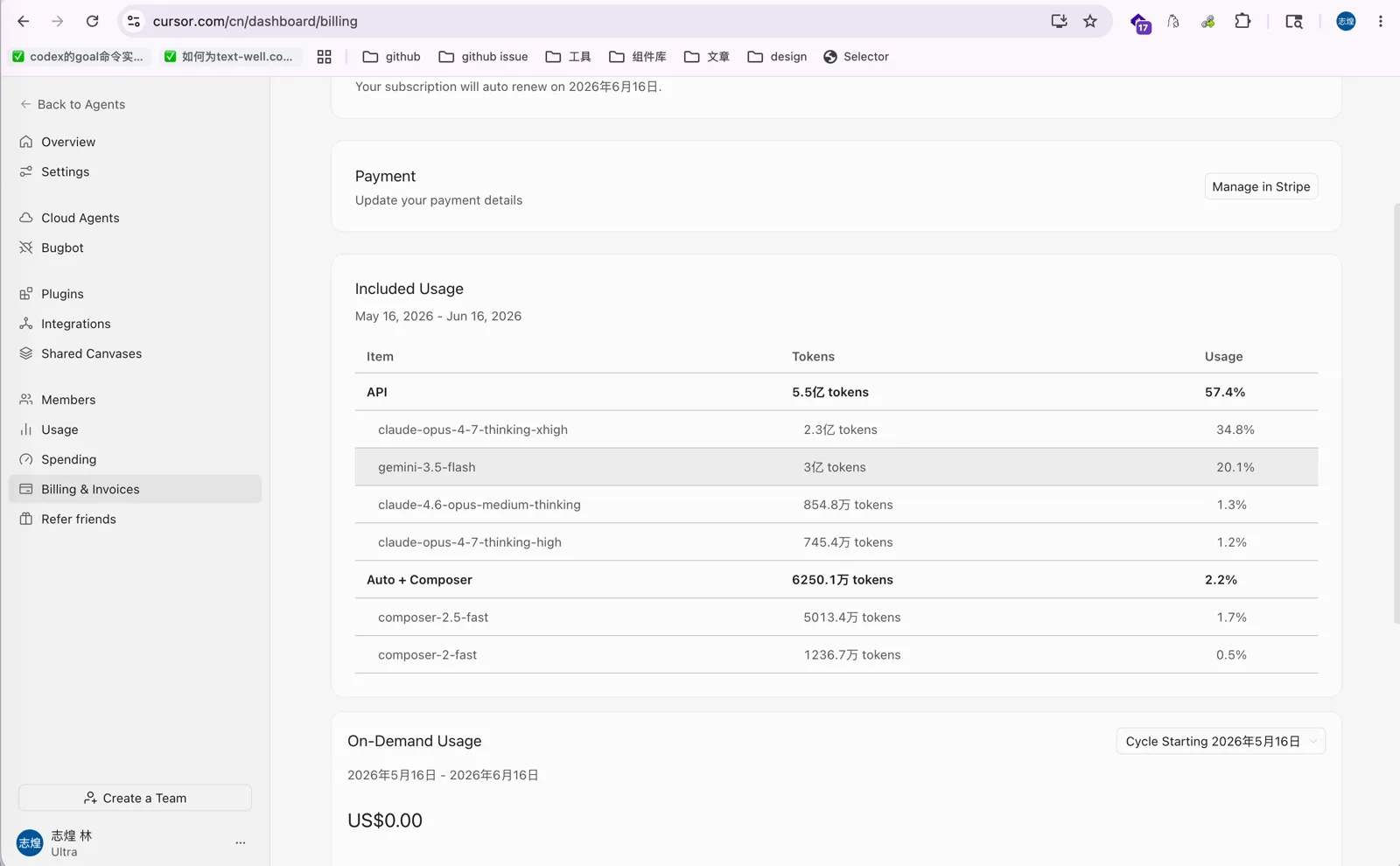Click the Create a Team button
The image size is (1400, 866).
click(135, 798)
